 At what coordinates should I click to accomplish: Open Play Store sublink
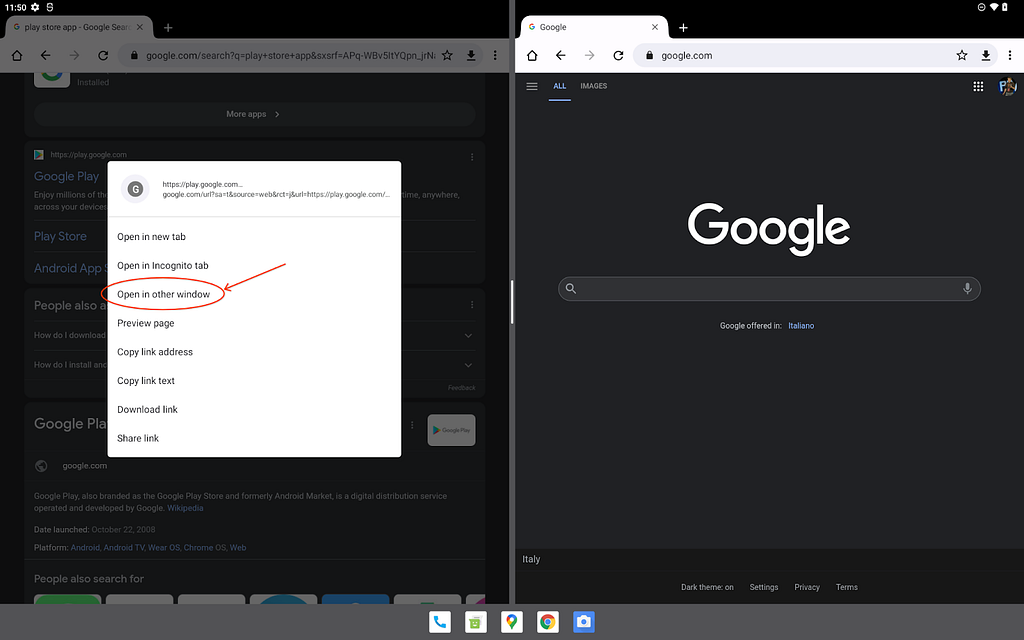click(60, 236)
